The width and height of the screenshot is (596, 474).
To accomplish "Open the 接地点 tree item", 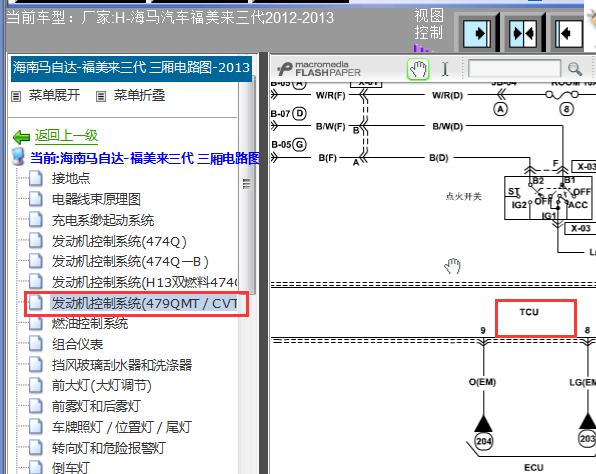I will (71, 178).
